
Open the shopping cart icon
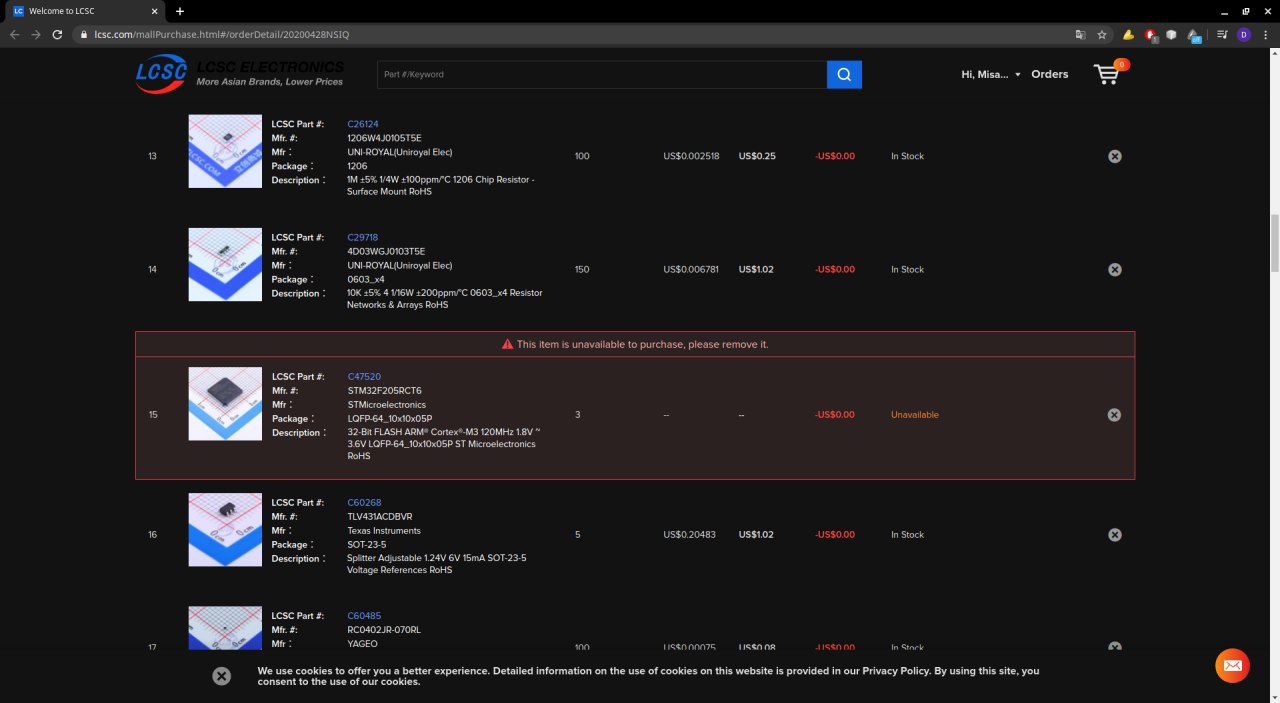1109,73
